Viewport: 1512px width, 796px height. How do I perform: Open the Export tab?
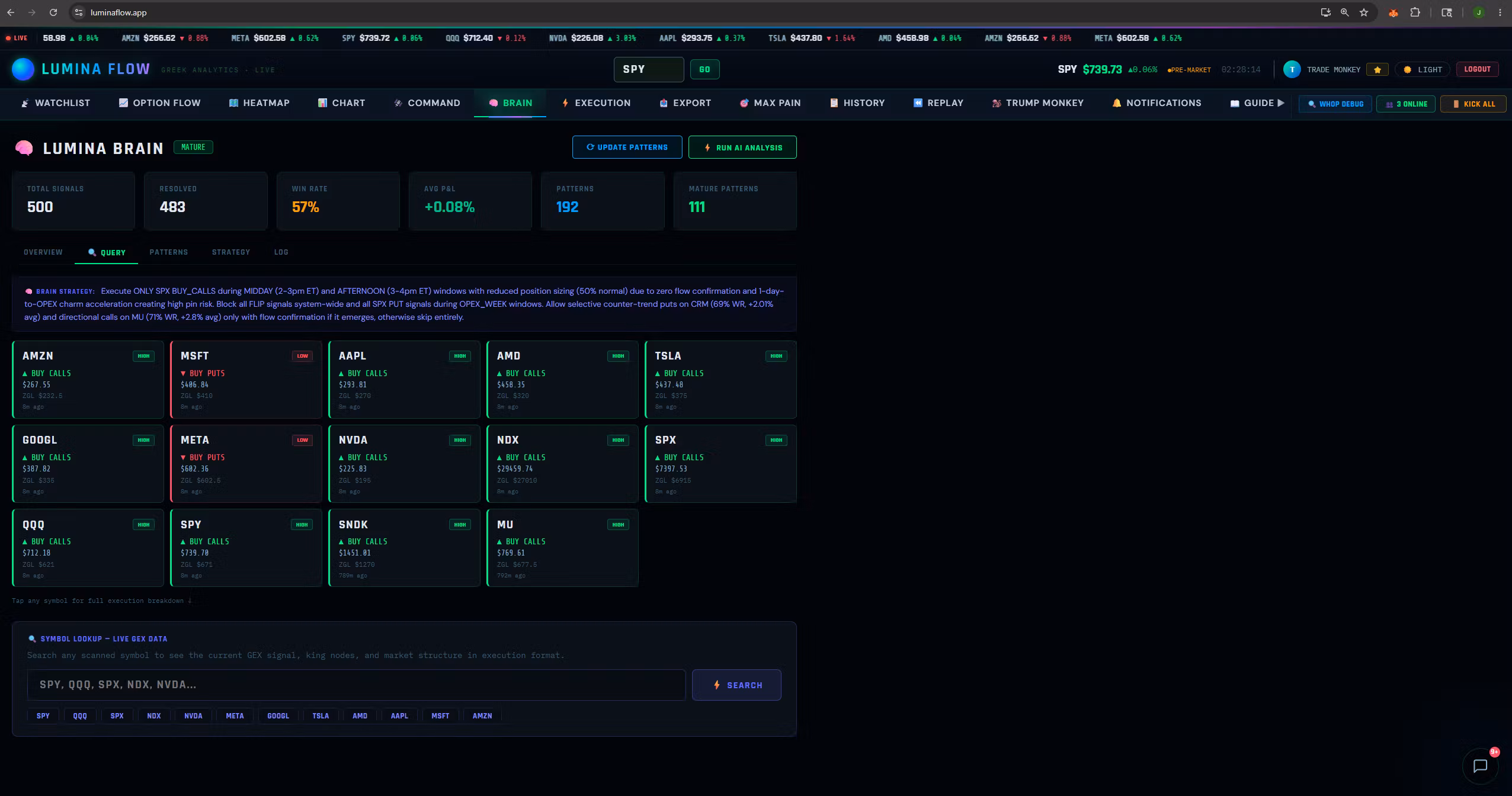685,103
